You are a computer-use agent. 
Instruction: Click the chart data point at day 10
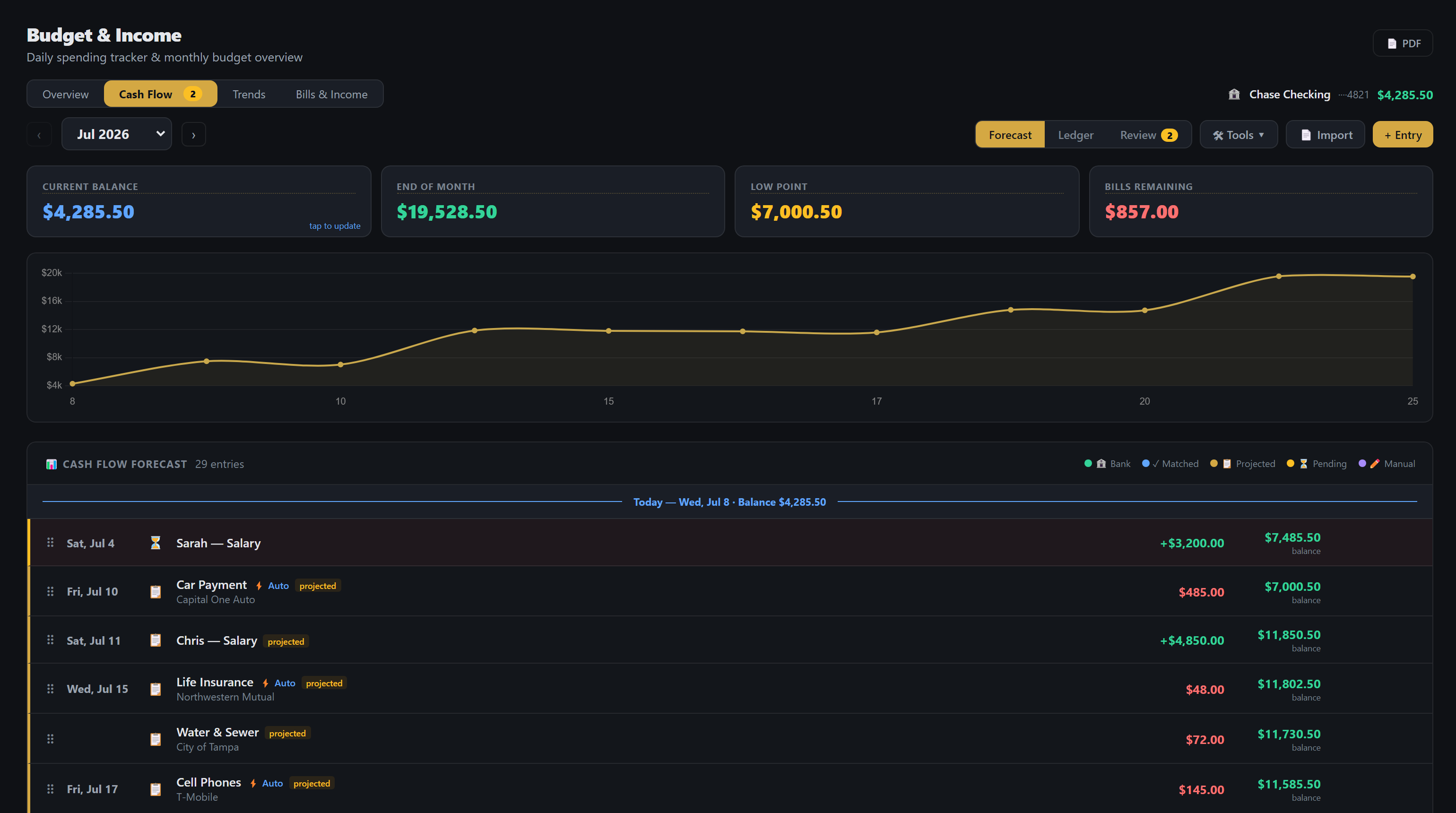(340, 365)
